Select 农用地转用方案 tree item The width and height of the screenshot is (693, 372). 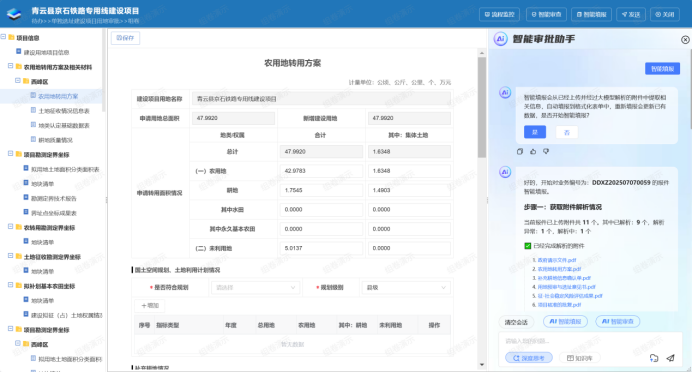58,96
